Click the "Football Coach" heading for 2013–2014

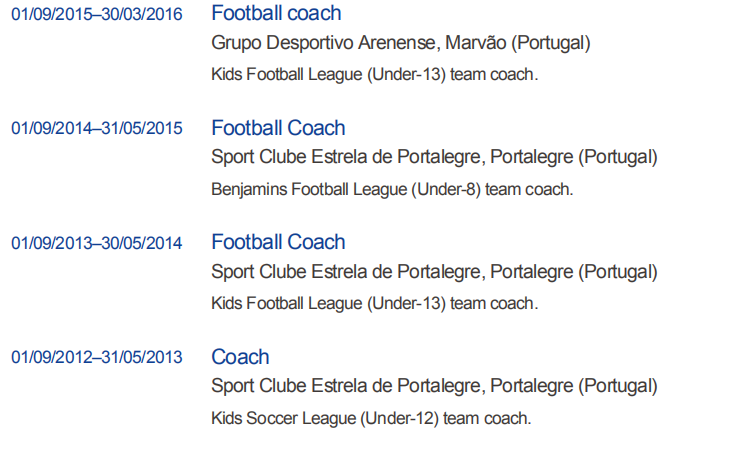pos(278,242)
